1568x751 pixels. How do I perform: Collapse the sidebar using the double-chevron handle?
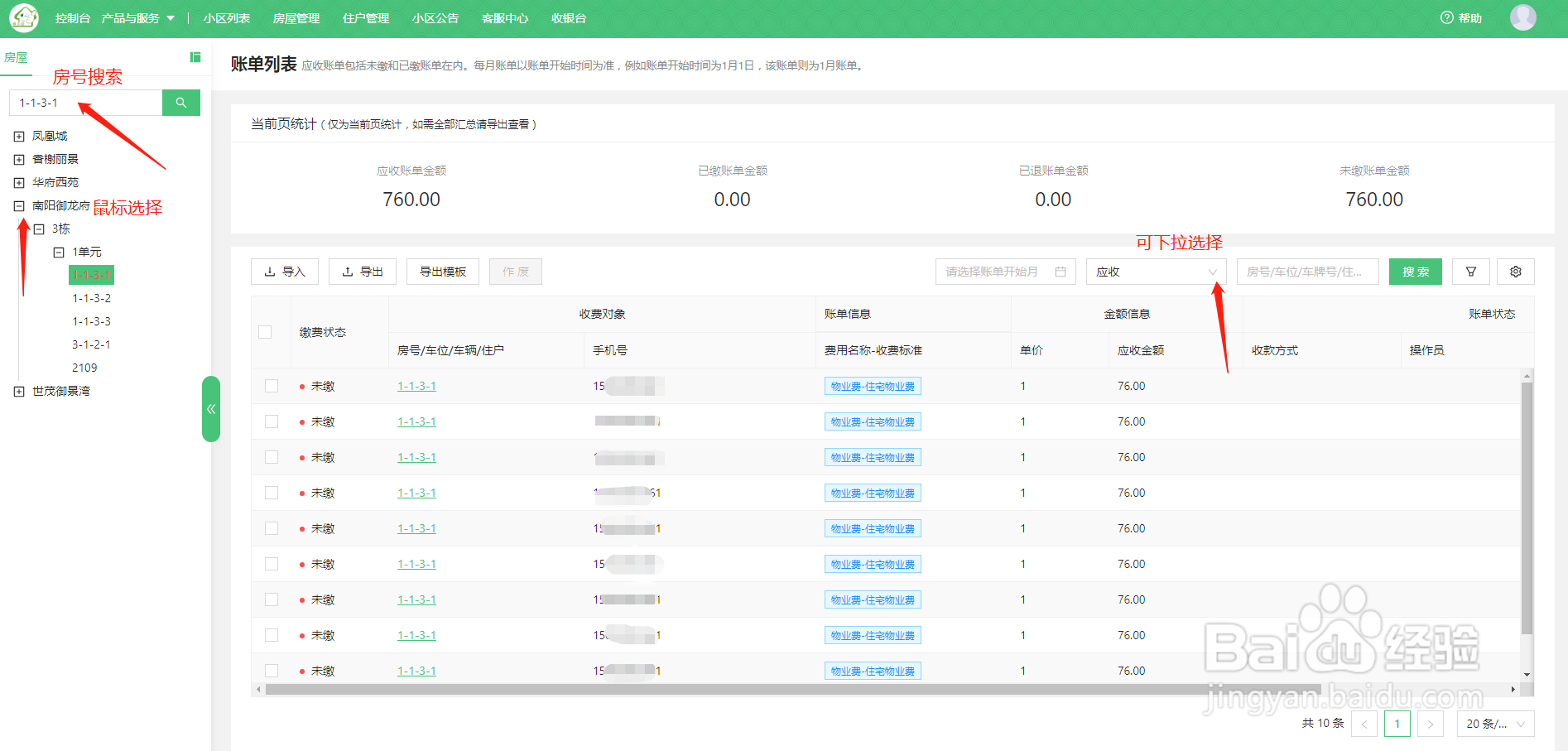pos(211,408)
